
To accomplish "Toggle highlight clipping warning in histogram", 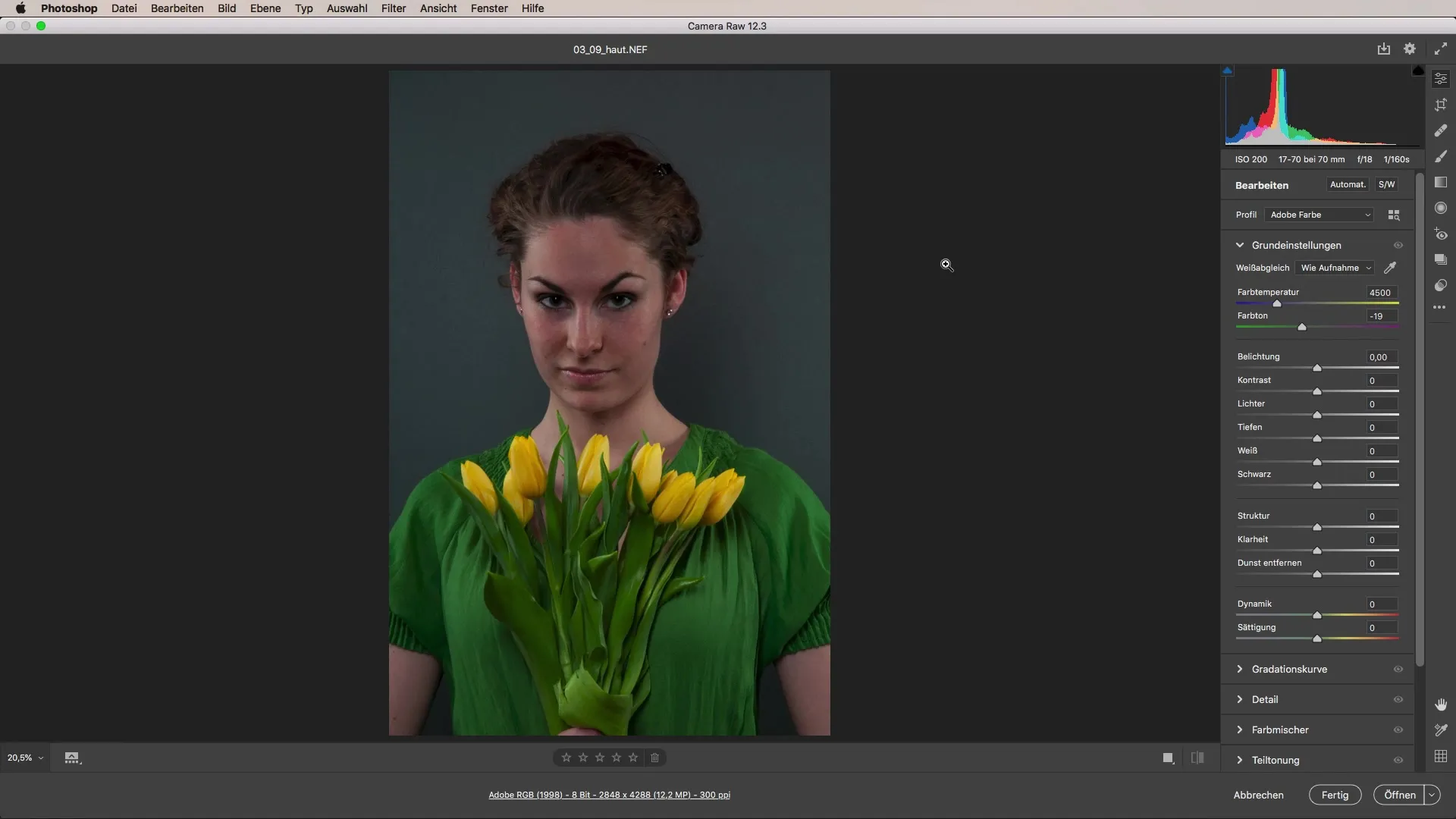I will (x=1418, y=71).
